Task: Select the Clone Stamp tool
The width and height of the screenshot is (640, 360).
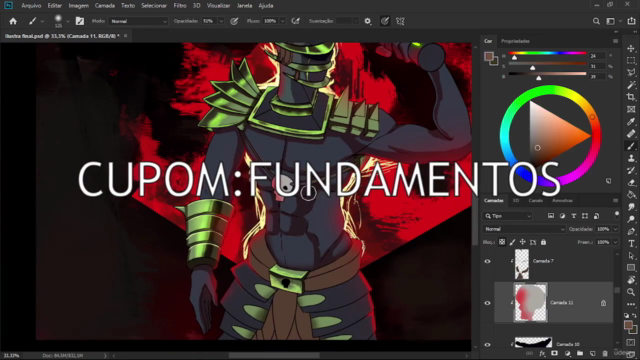Action: click(631, 158)
